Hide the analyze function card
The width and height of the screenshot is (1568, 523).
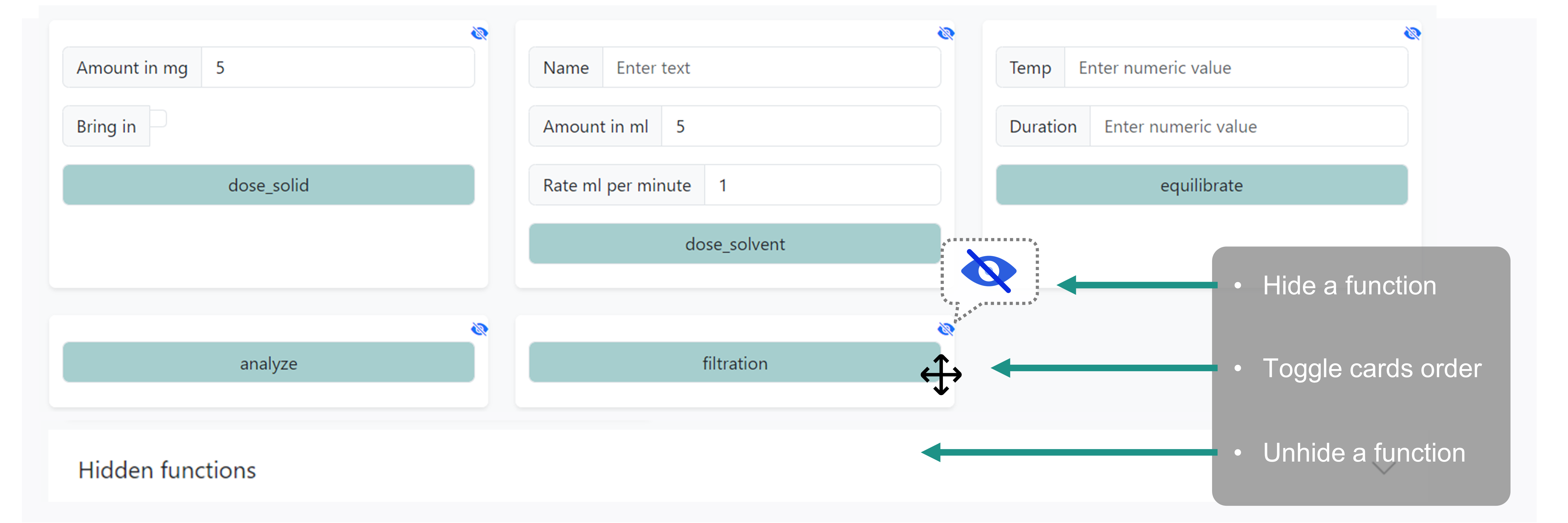[x=480, y=329]
